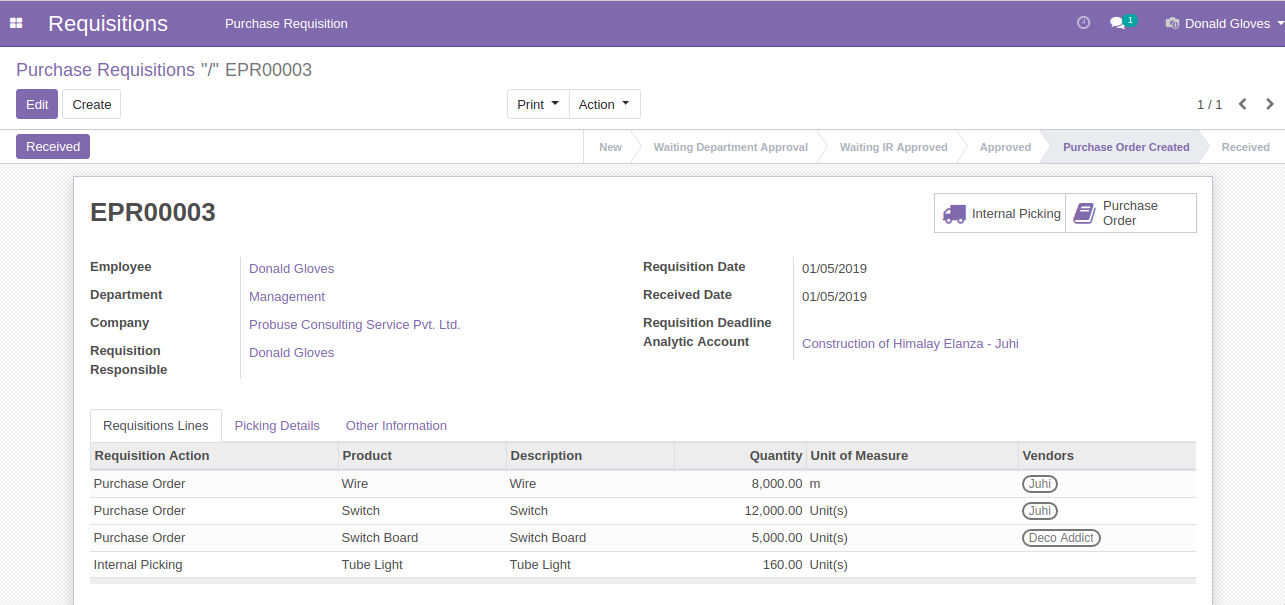Switch to the Picking Details tab
The height and width of the screenshot is (605, 1285).
[x=277, y=425]
